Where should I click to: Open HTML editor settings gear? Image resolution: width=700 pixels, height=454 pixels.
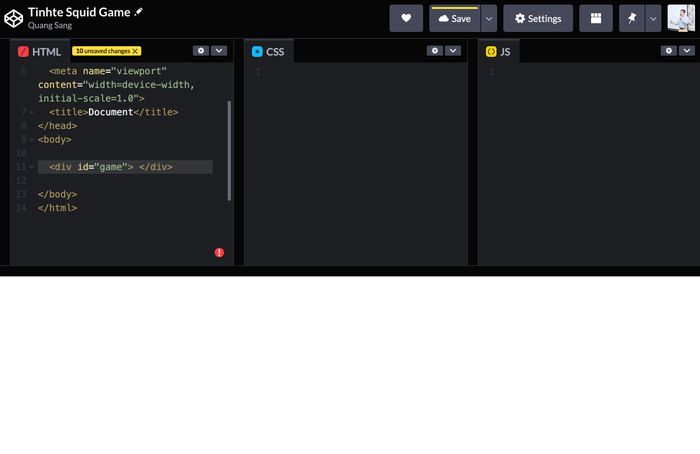click(x=200, y=50)
